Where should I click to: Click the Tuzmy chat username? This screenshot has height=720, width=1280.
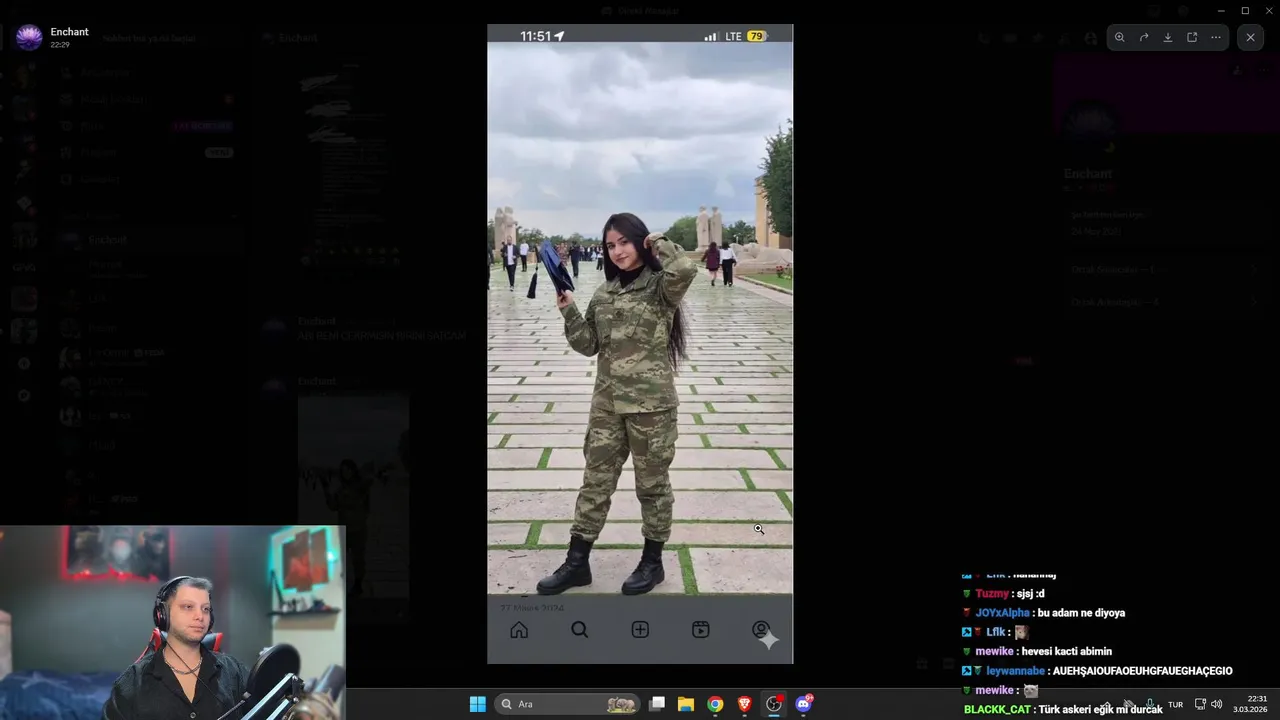(x=992, y=594)
